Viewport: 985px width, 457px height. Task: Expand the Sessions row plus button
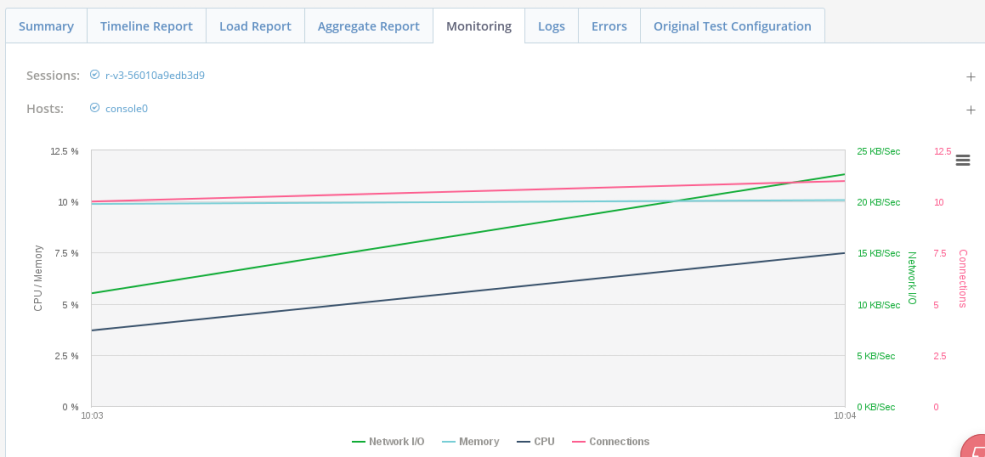[970, 76]
